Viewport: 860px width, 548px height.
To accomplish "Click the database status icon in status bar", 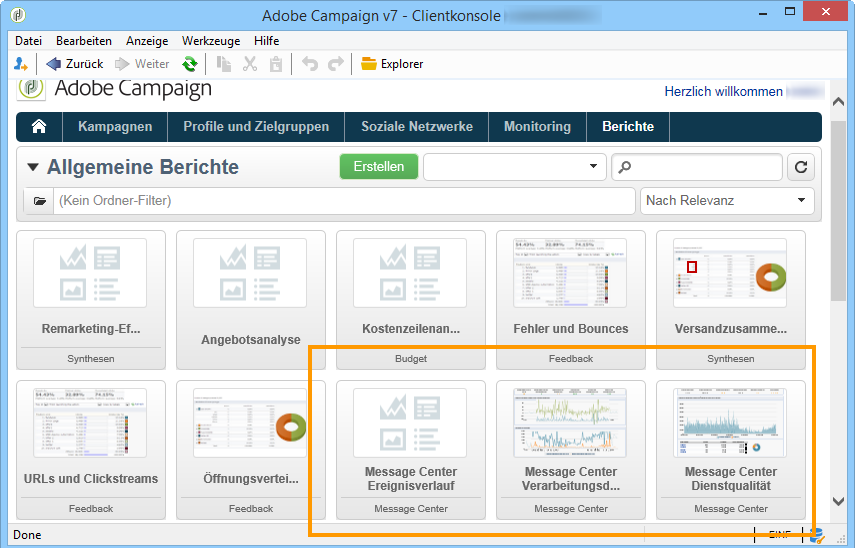I will click(x=817, y=535).
